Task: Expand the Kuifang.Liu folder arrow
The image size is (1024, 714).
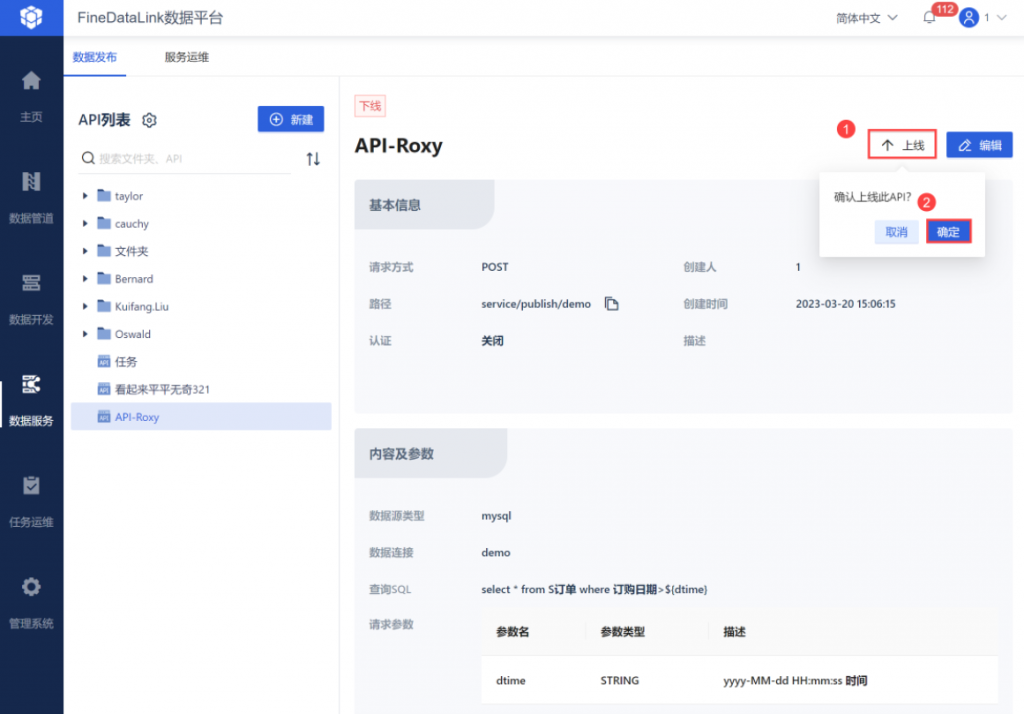Action: point(85,306)
